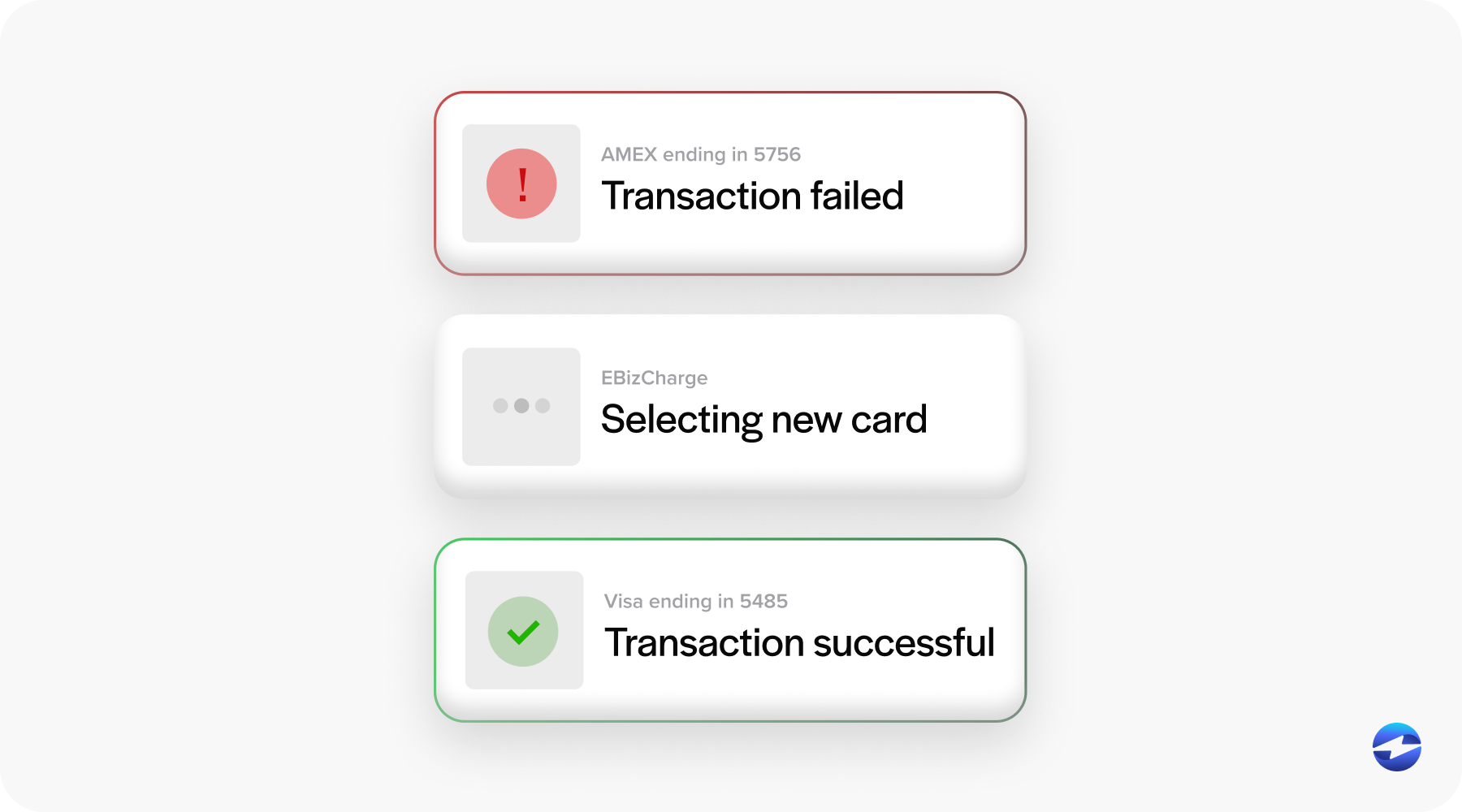The image size is (1462, 812).
Task: Click the leftmost loading dot
Action: (500, 406)
